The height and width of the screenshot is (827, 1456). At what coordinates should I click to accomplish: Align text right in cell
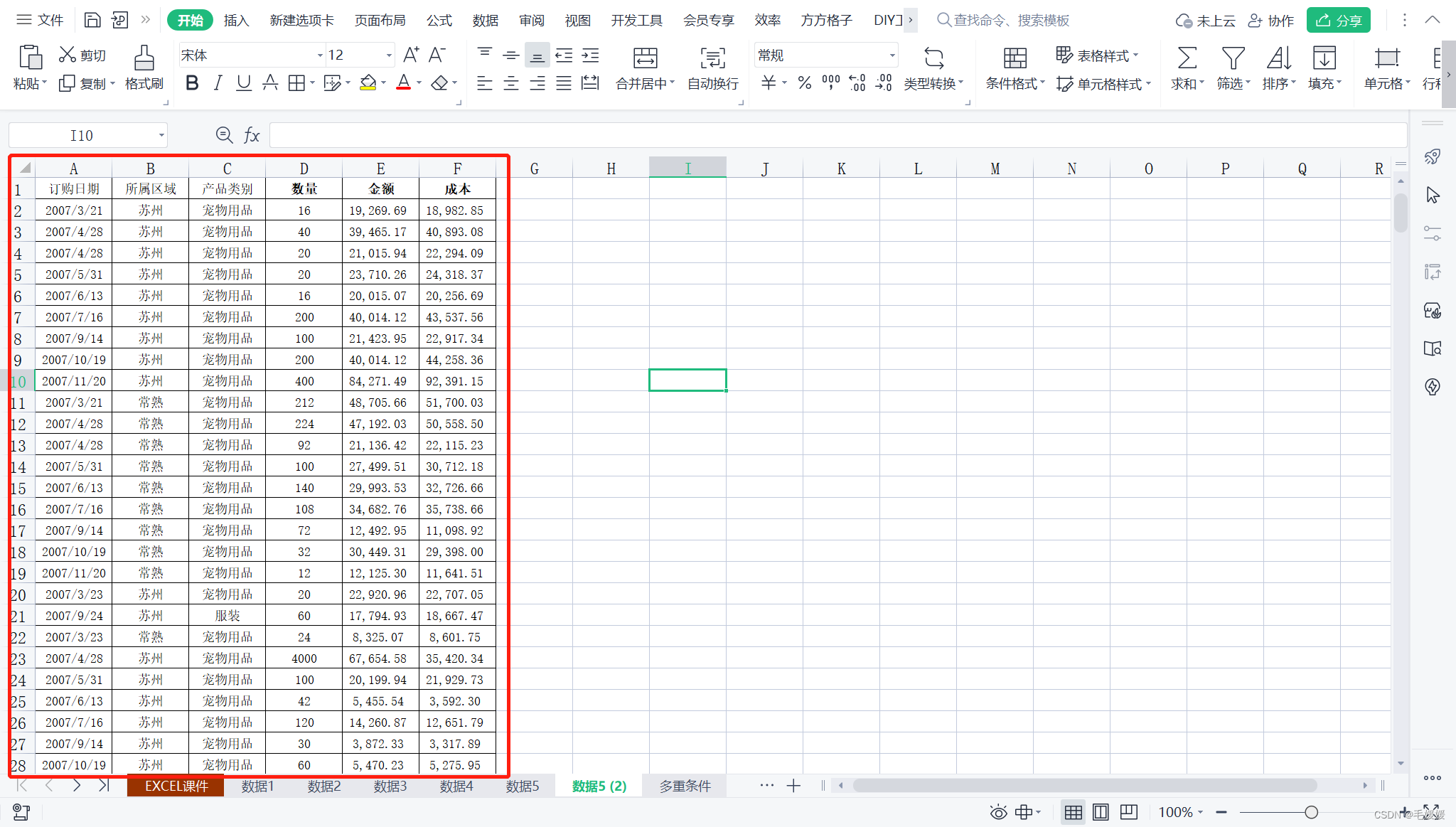[537, 83]
